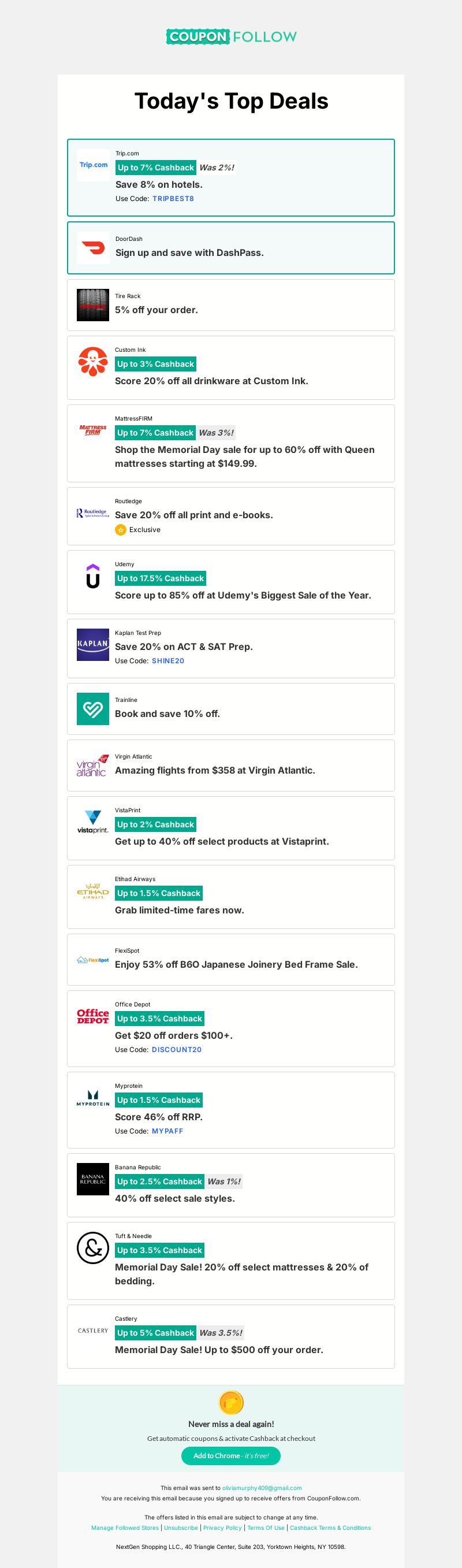The image size is (462, 1568).
Task: Click the Banana Republic black logo
Action: coord(93,1179)
